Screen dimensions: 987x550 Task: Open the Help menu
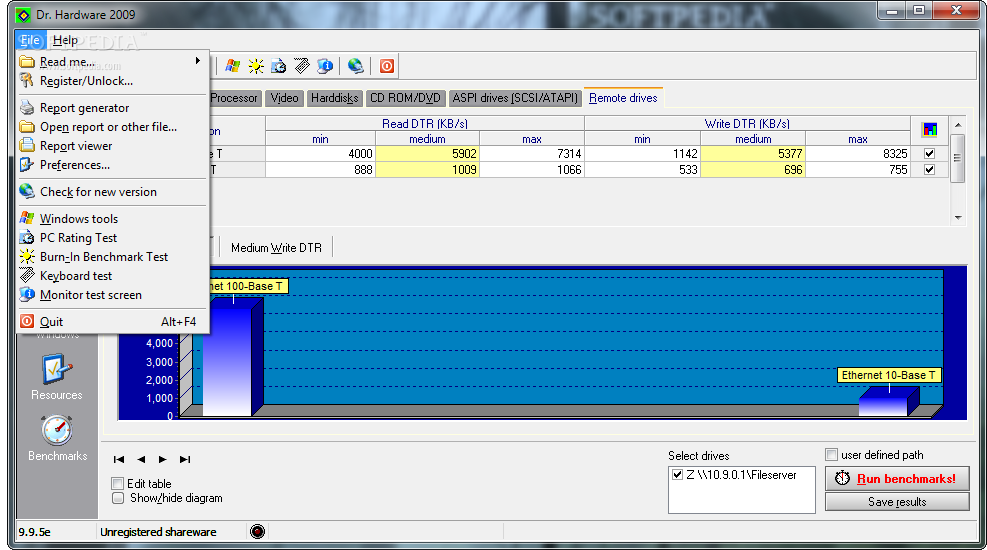click(x=65, y=40)
